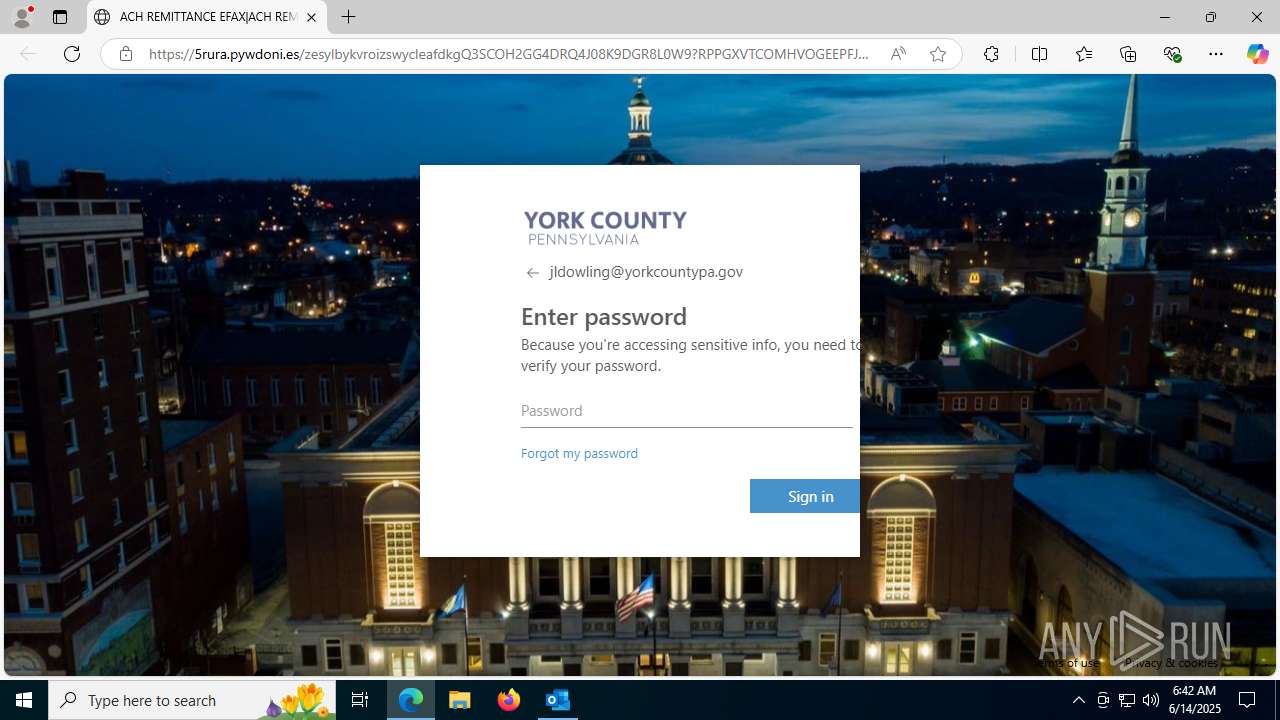Viewport: 1280px width, 720px height.
Task: Click the Sign in button
Action: point(805,496)
